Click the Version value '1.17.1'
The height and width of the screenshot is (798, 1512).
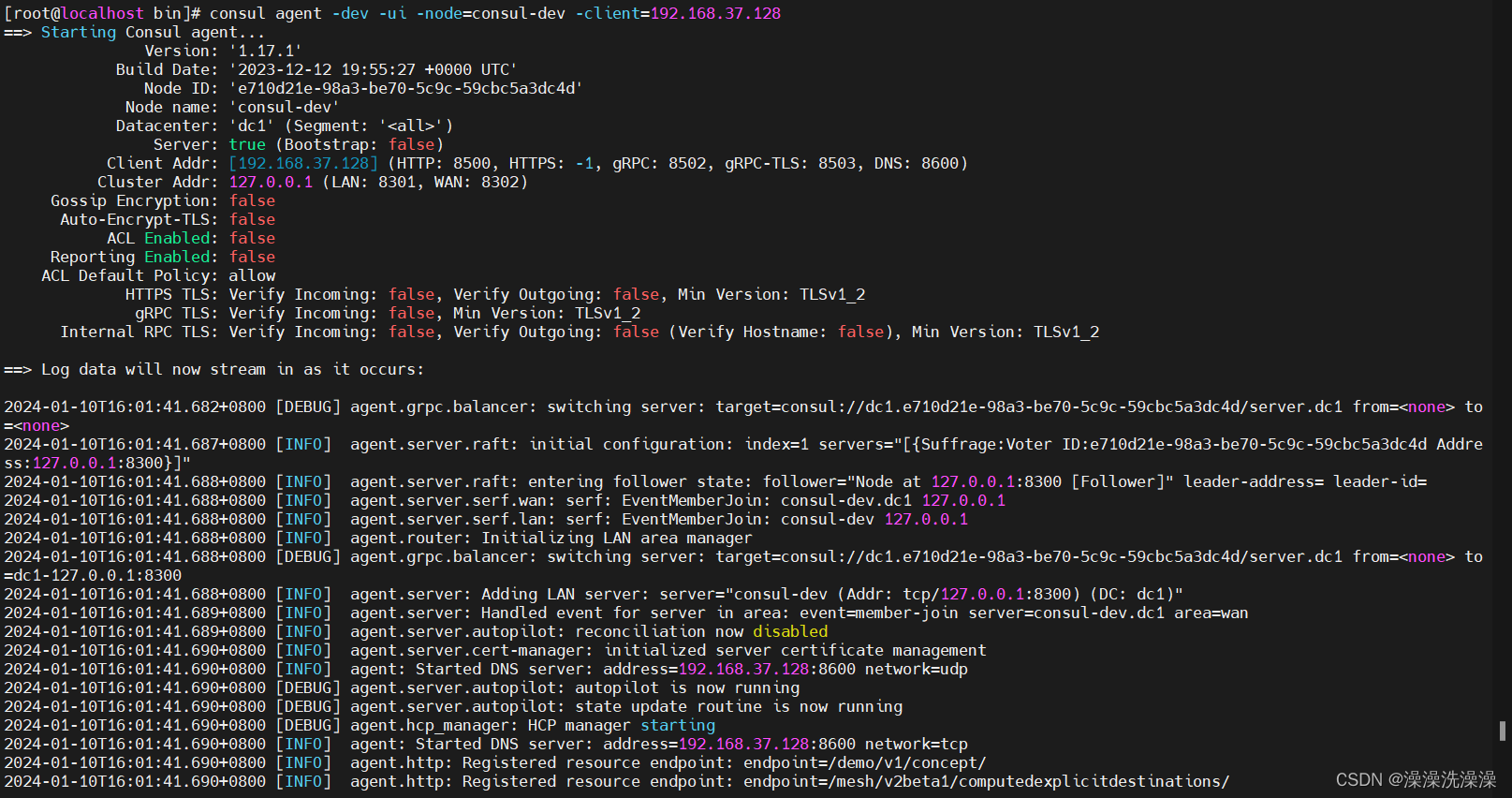[266, 51]
